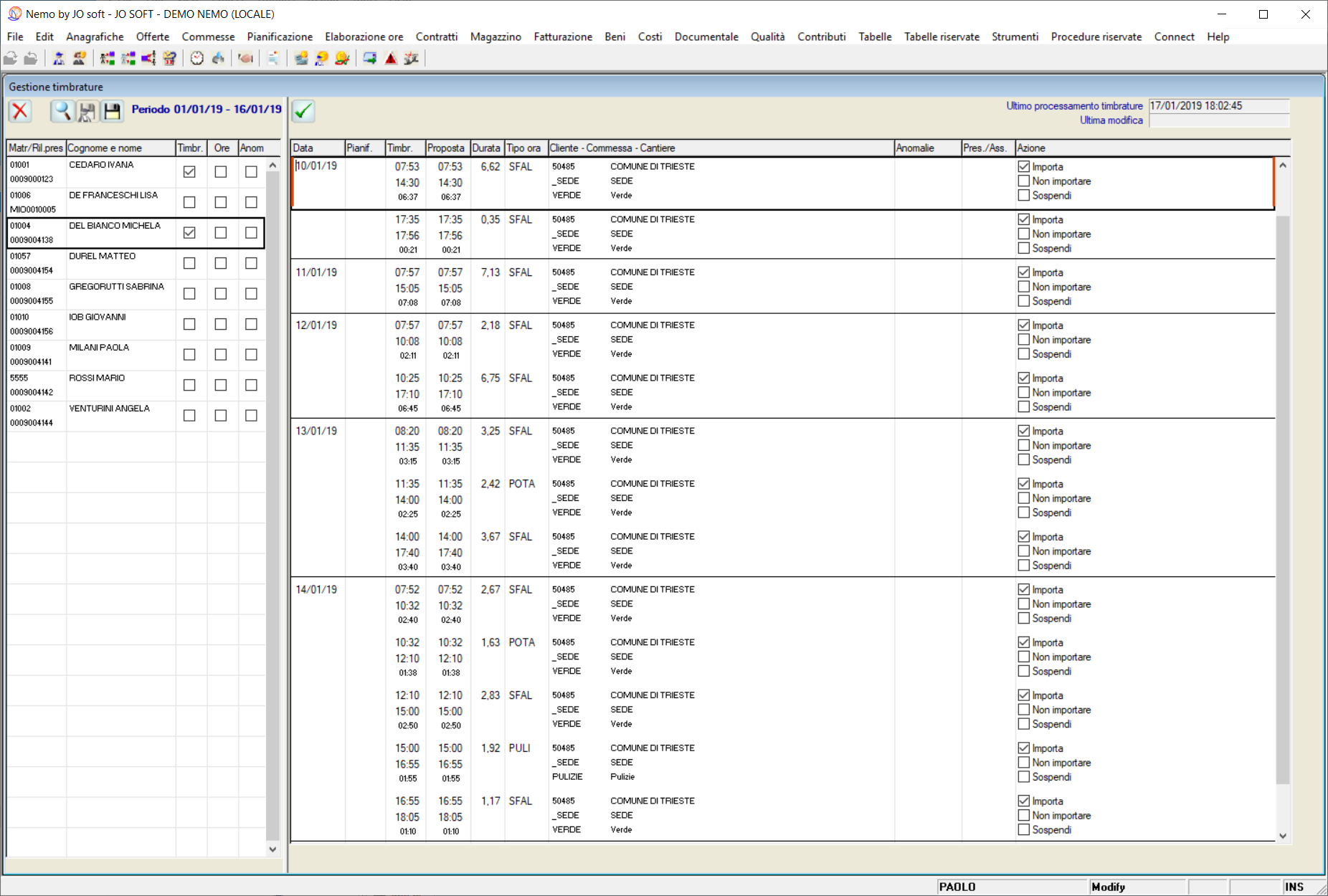Open the Fatturazione menu
Screen dimensions: 1328x896
point(562,37)
